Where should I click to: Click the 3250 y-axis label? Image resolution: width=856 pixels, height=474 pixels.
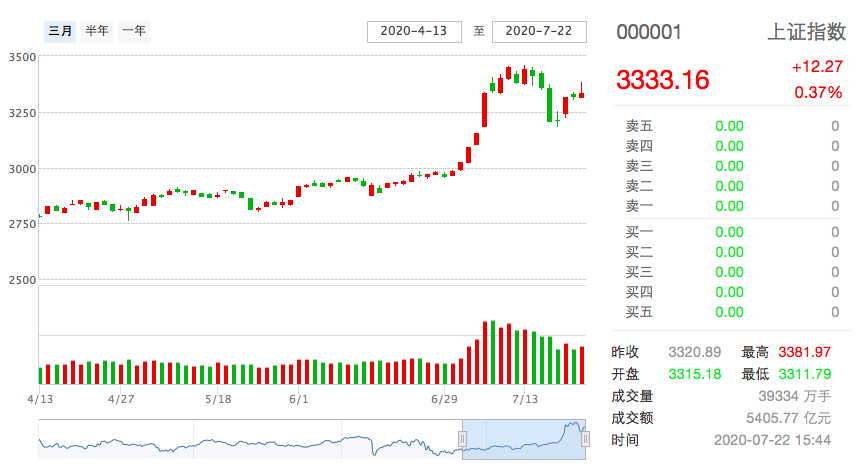click(x=22, y=113)
